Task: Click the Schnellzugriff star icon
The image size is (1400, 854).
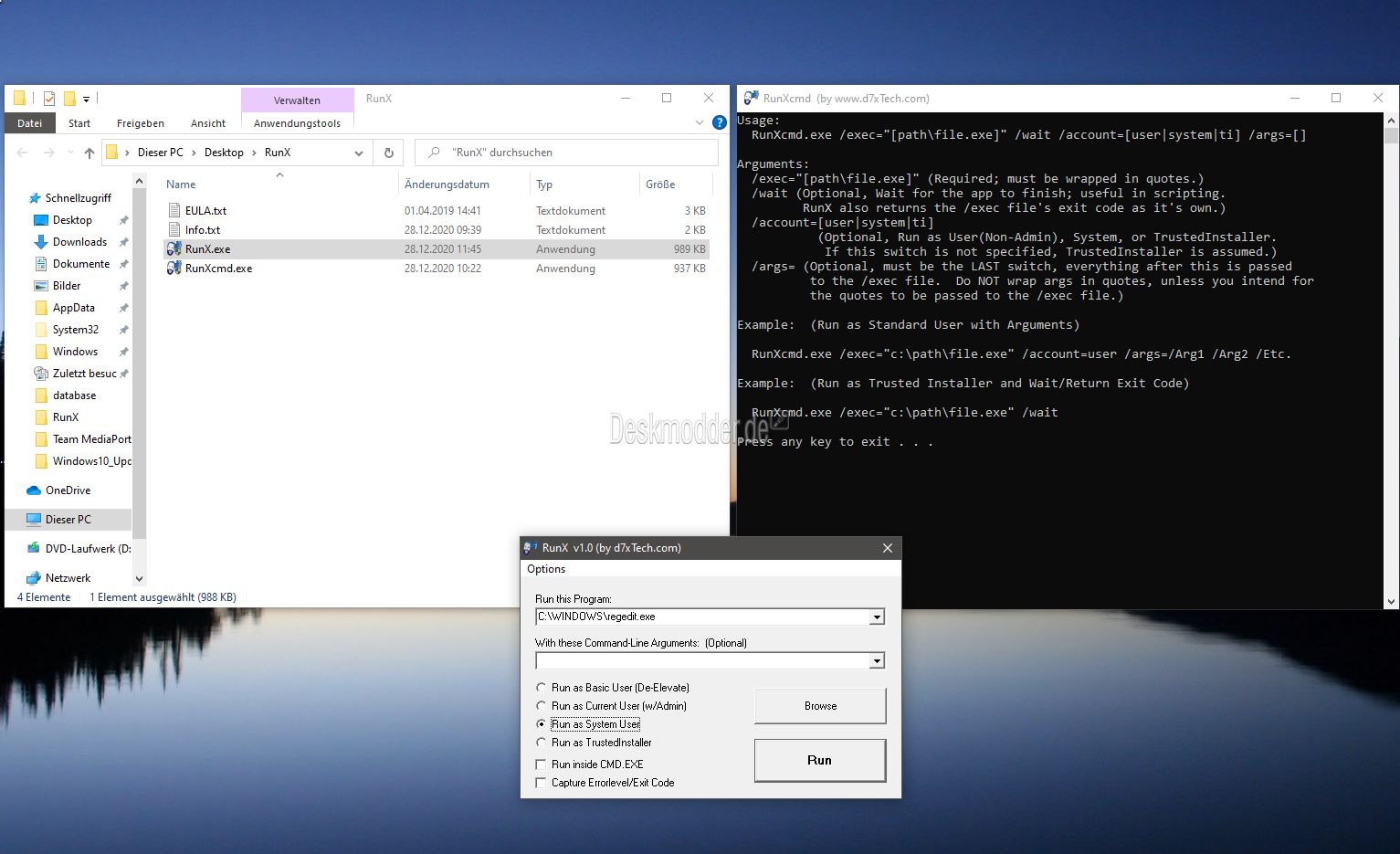Action: pyautogui.click(x=35, y=198)
